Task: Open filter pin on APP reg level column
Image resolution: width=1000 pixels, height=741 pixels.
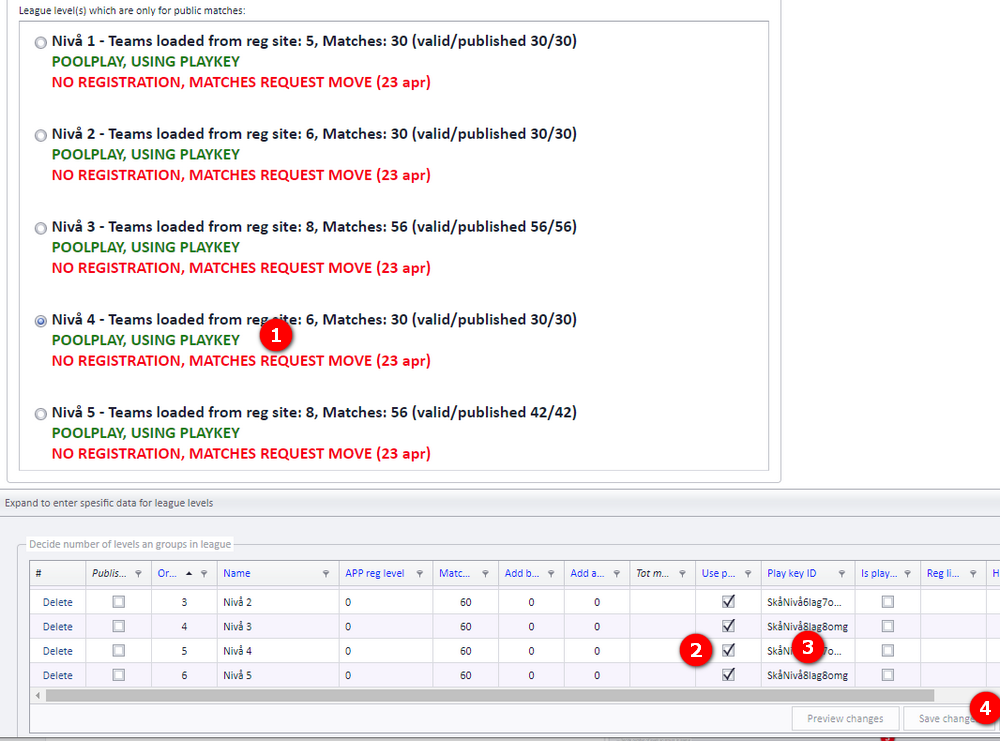Action: 420,574
